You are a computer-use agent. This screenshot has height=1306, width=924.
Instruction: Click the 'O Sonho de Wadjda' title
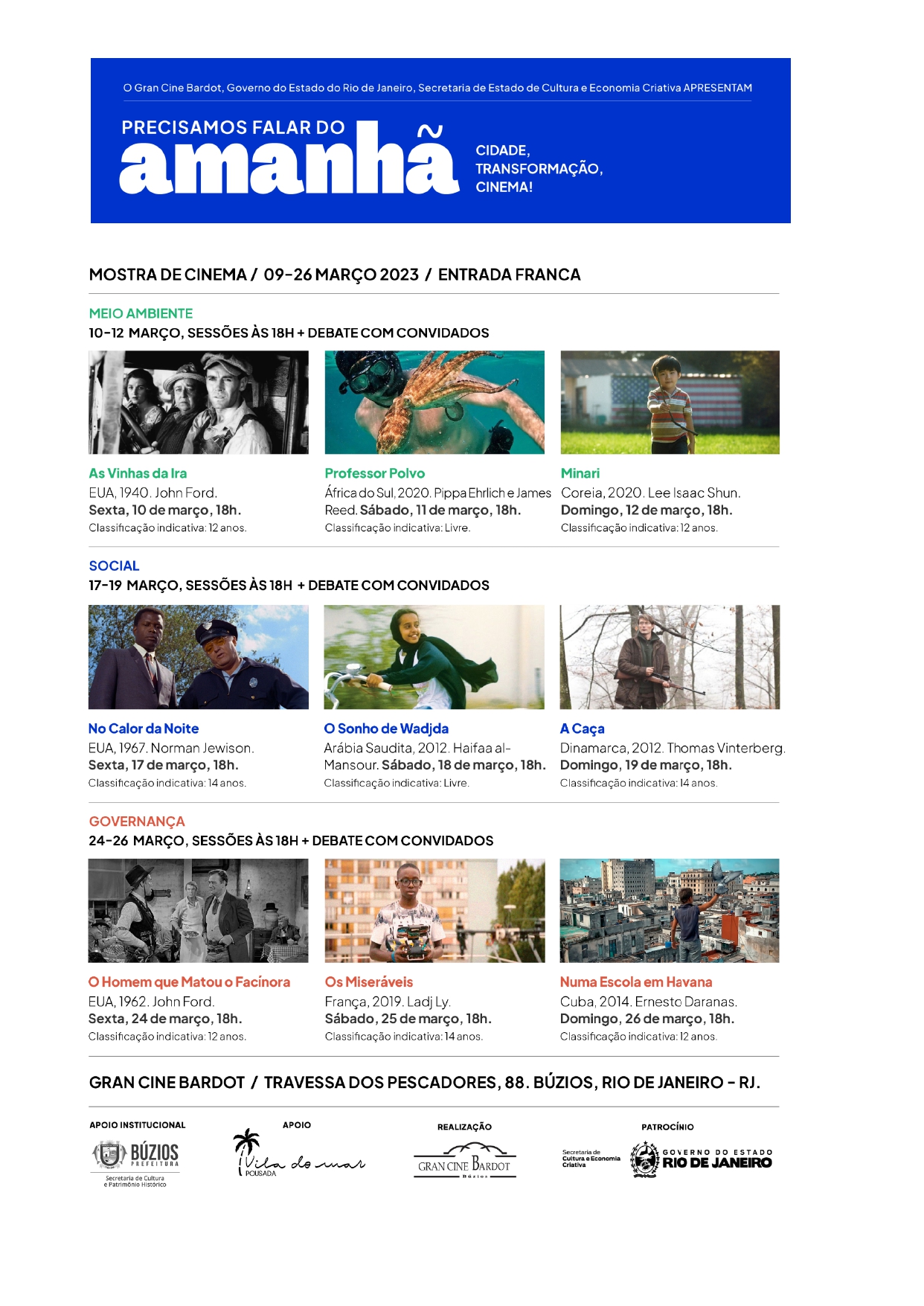(386, 729)
